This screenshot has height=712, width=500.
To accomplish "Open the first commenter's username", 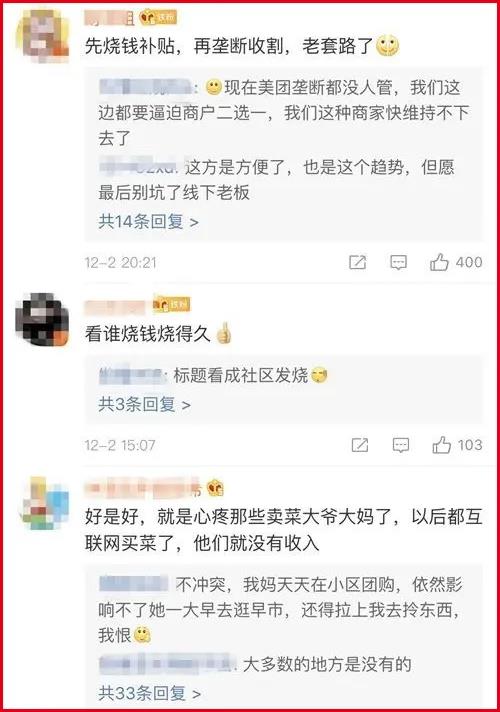I will click(109, 18).
